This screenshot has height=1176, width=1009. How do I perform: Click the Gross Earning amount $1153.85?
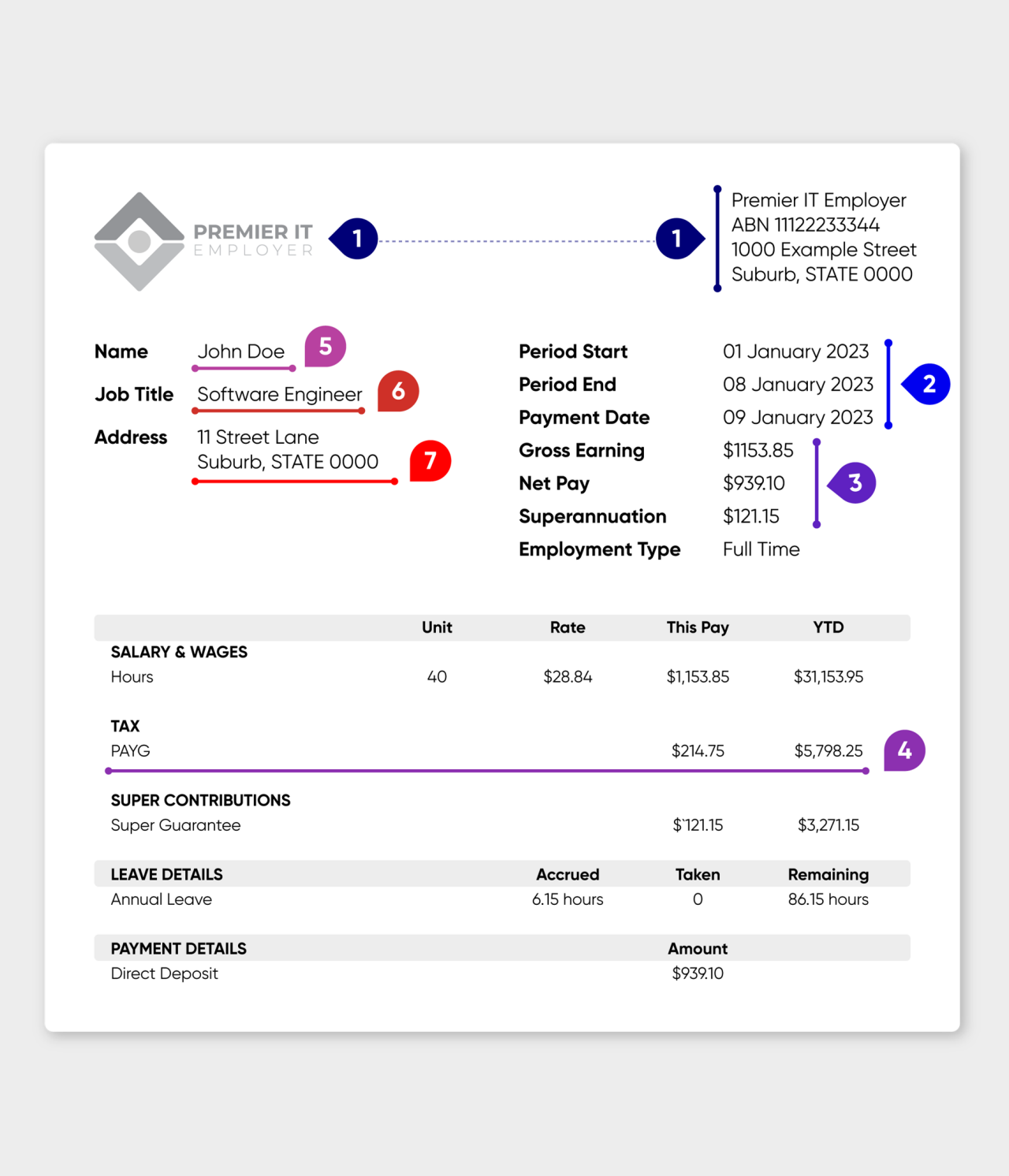[x=758, y=451]
